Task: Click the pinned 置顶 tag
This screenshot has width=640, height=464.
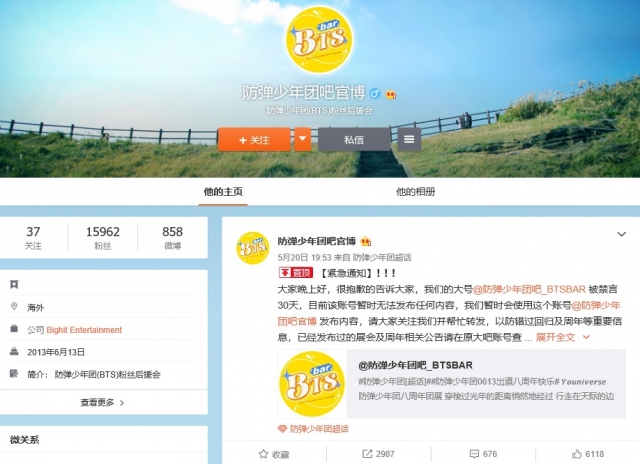Action: (296, 273)
